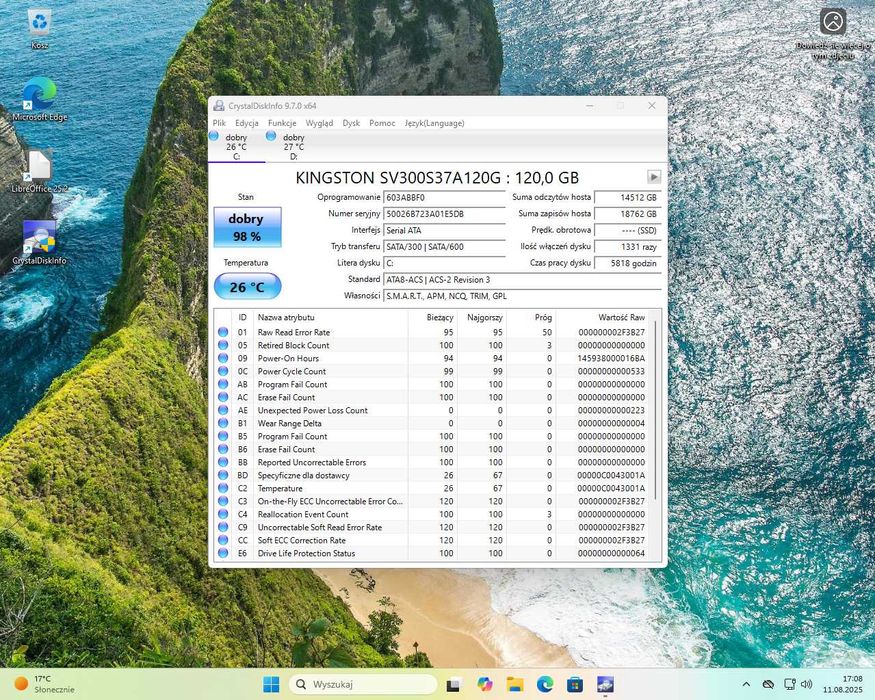Click status orb for Specyficzne dla dostawcy
This screenshot has width=875, height=700.
pyautogui.click(x=223, y=475)
